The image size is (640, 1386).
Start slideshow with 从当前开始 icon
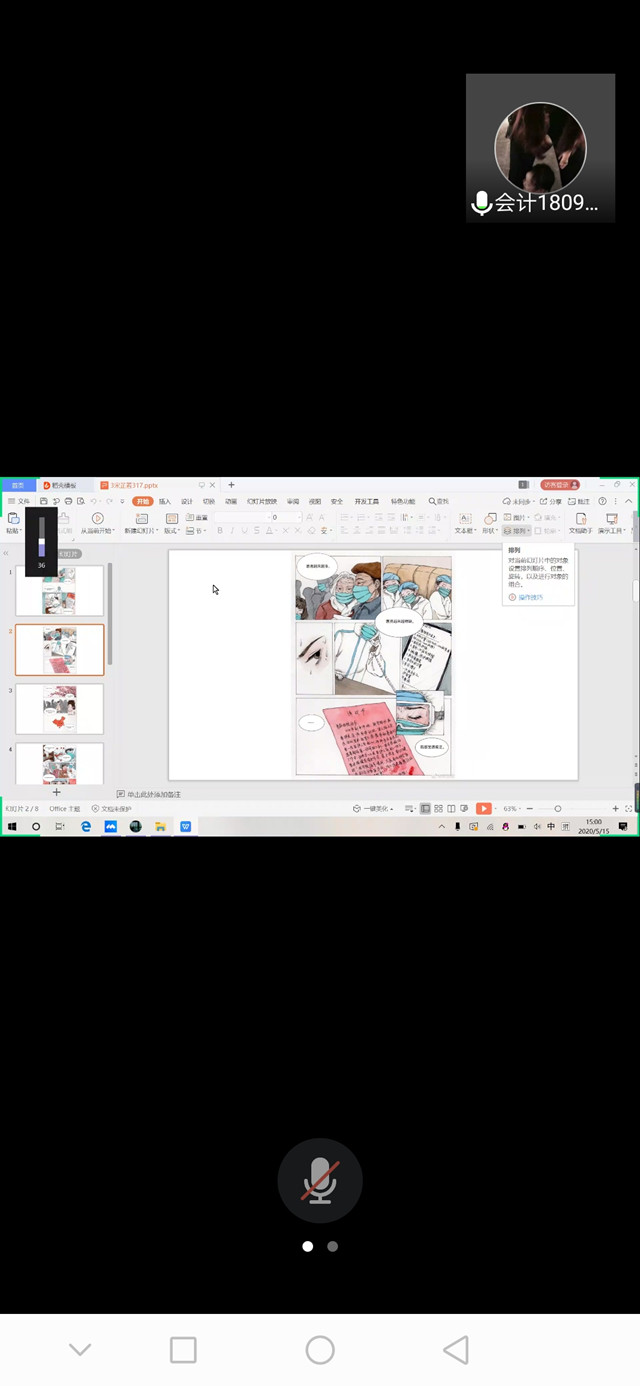point(97,518)
